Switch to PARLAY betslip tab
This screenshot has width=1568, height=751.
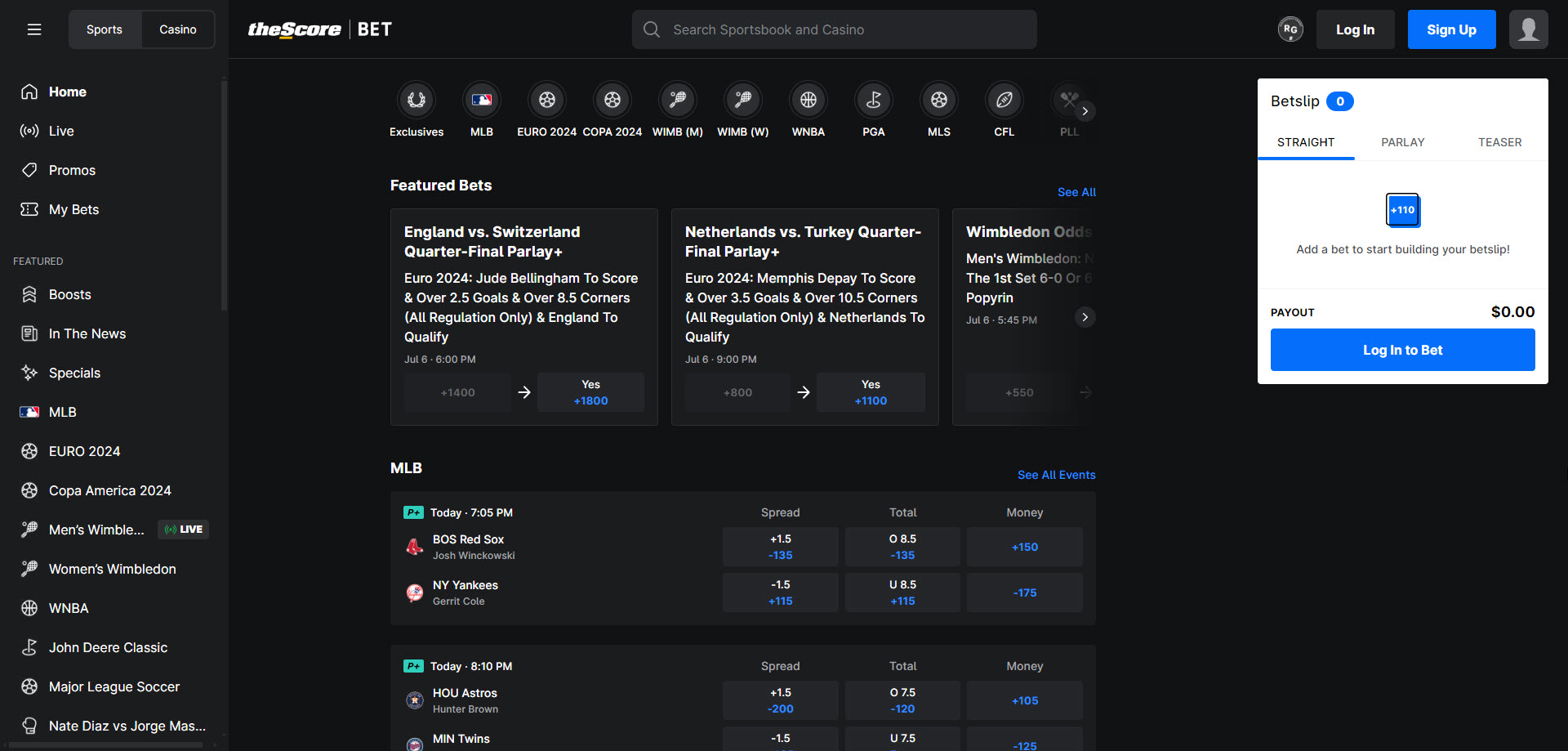click(1402, 142)
